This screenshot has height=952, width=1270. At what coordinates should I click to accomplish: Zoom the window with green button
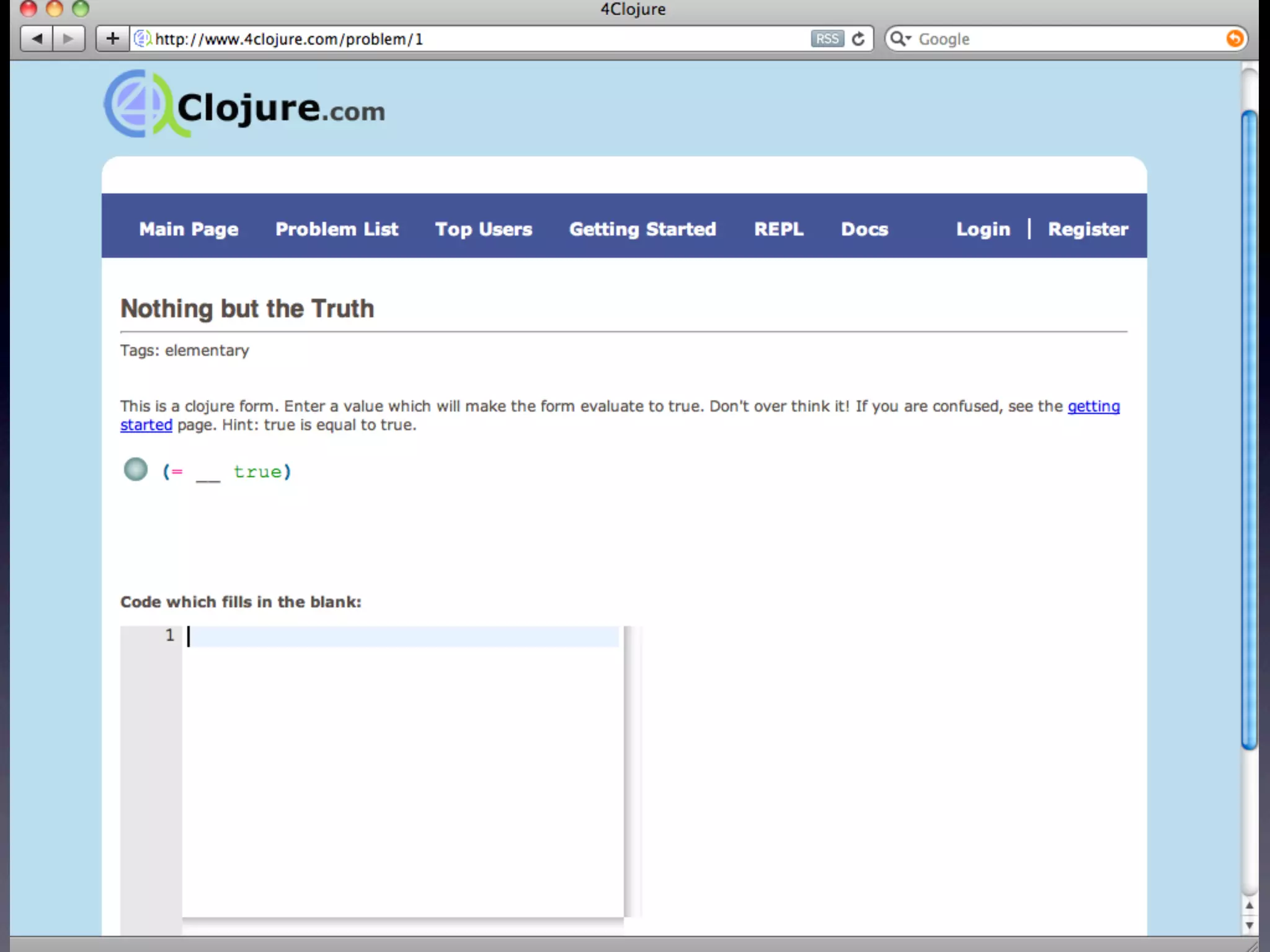tap(81, 8)
